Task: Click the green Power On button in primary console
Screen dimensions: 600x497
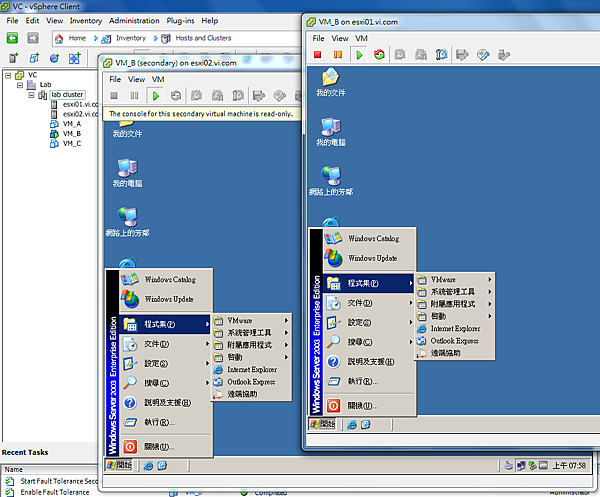Action: click(x=358, y=54)
